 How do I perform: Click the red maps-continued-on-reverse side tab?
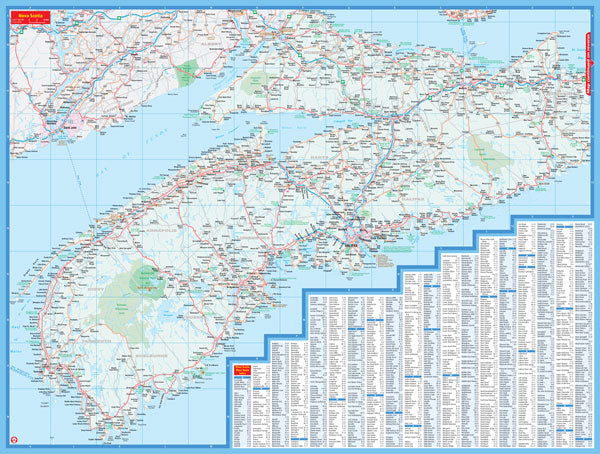point(589,63)
